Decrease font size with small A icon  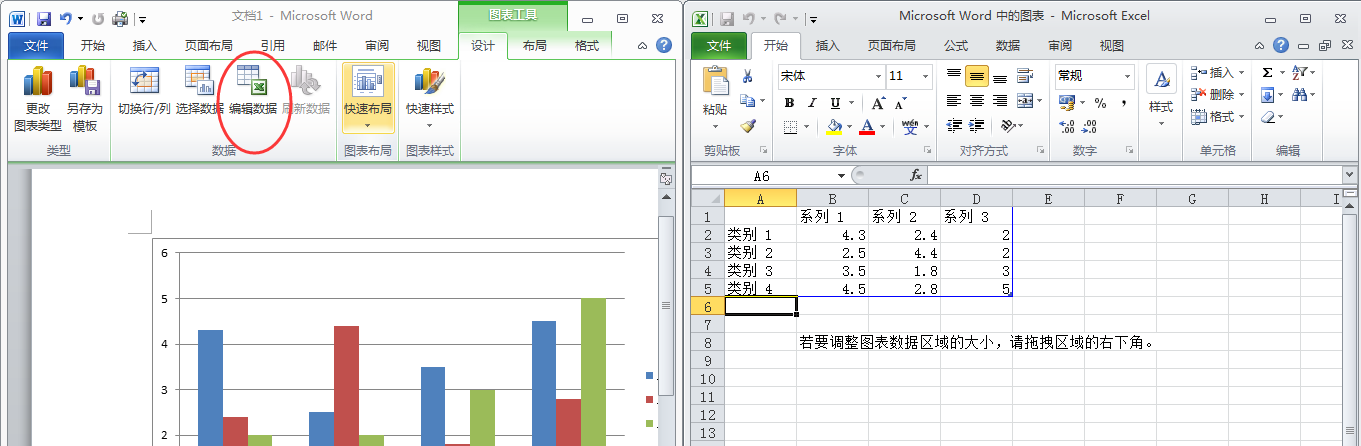click(x=900, y=103)
